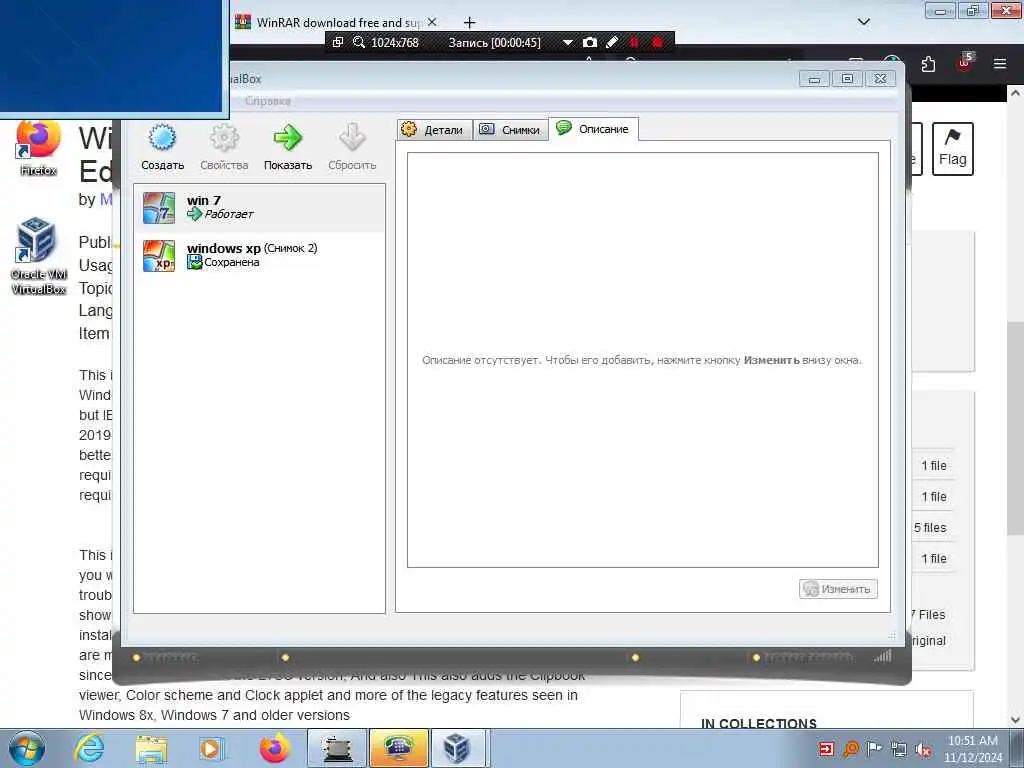Switch to the Описание tab

594,129
